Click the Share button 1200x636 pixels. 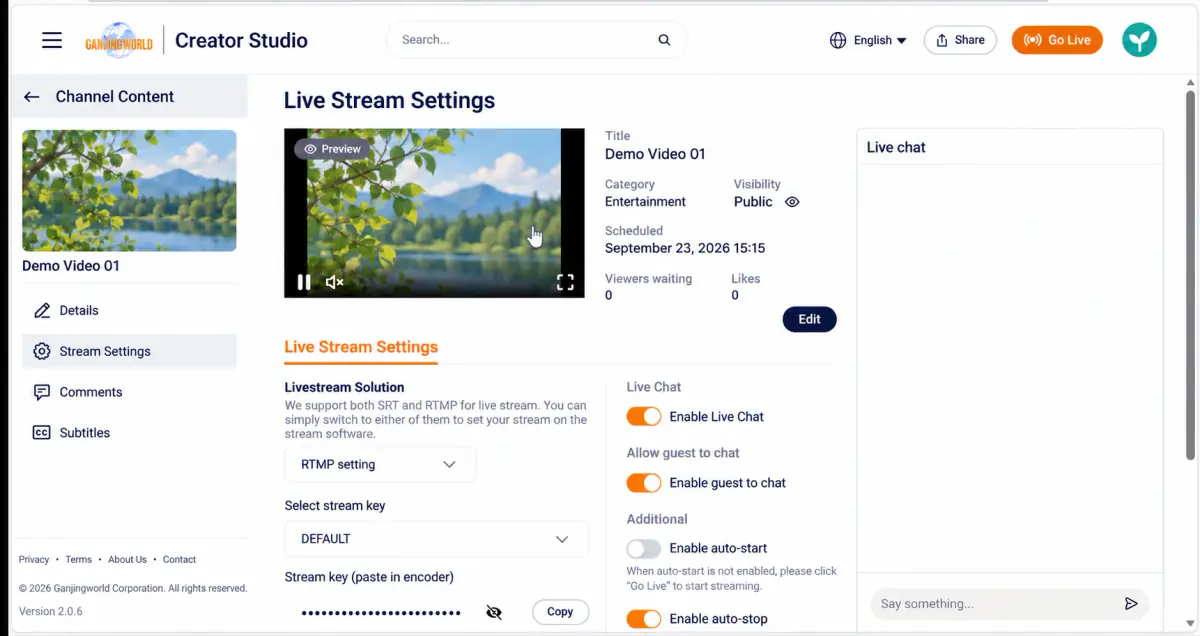pyautogui.click(x=960, y=40)
